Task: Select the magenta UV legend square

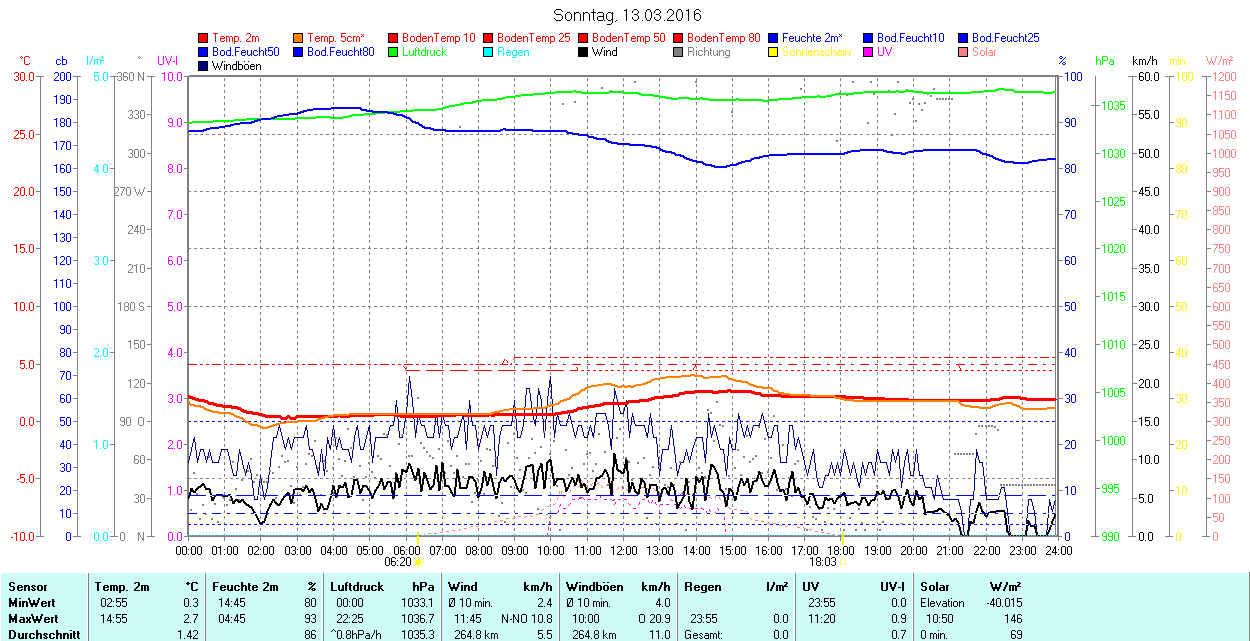Action: tap(869, 52)
